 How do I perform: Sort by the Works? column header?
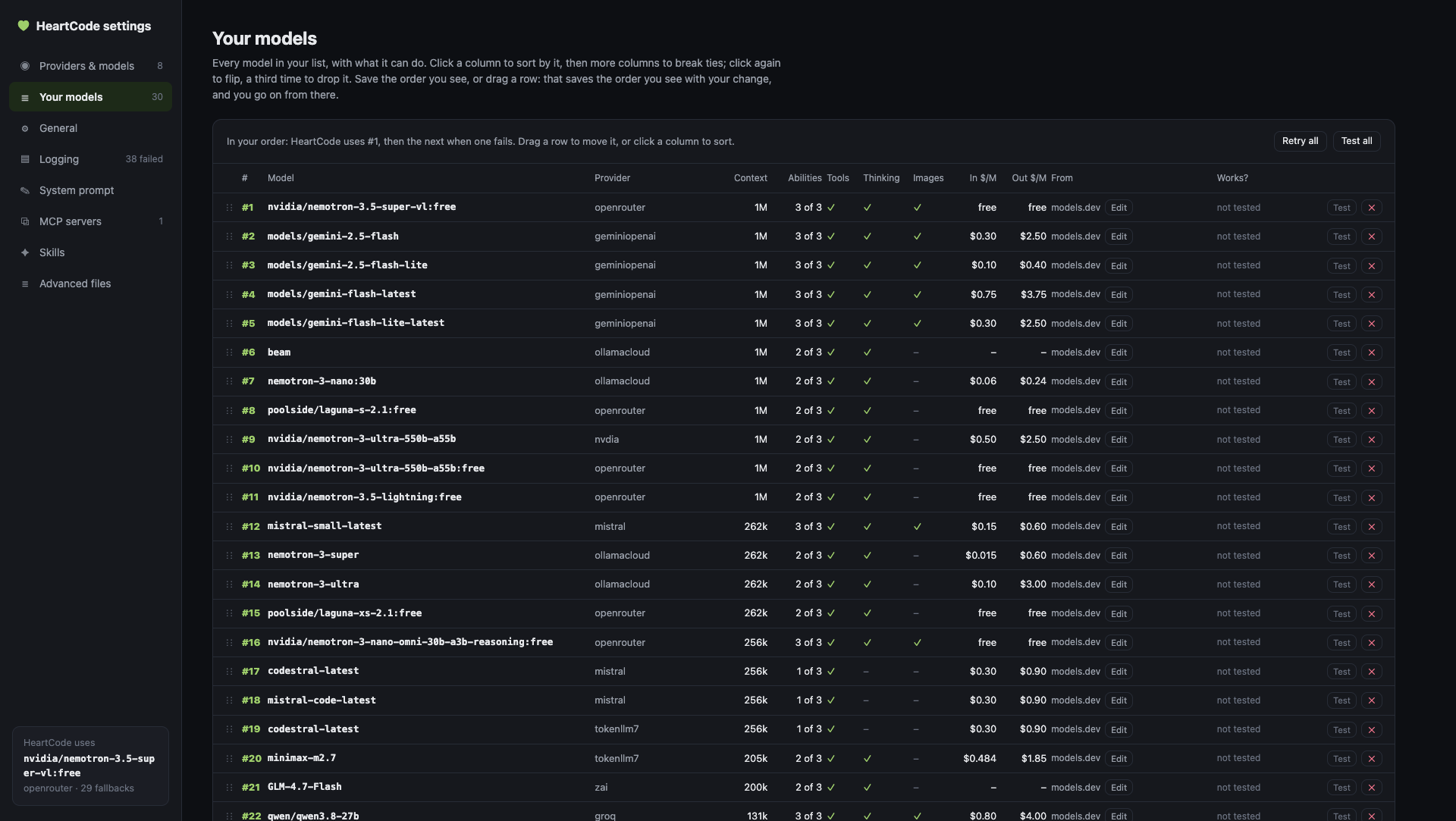[1232, 178]
